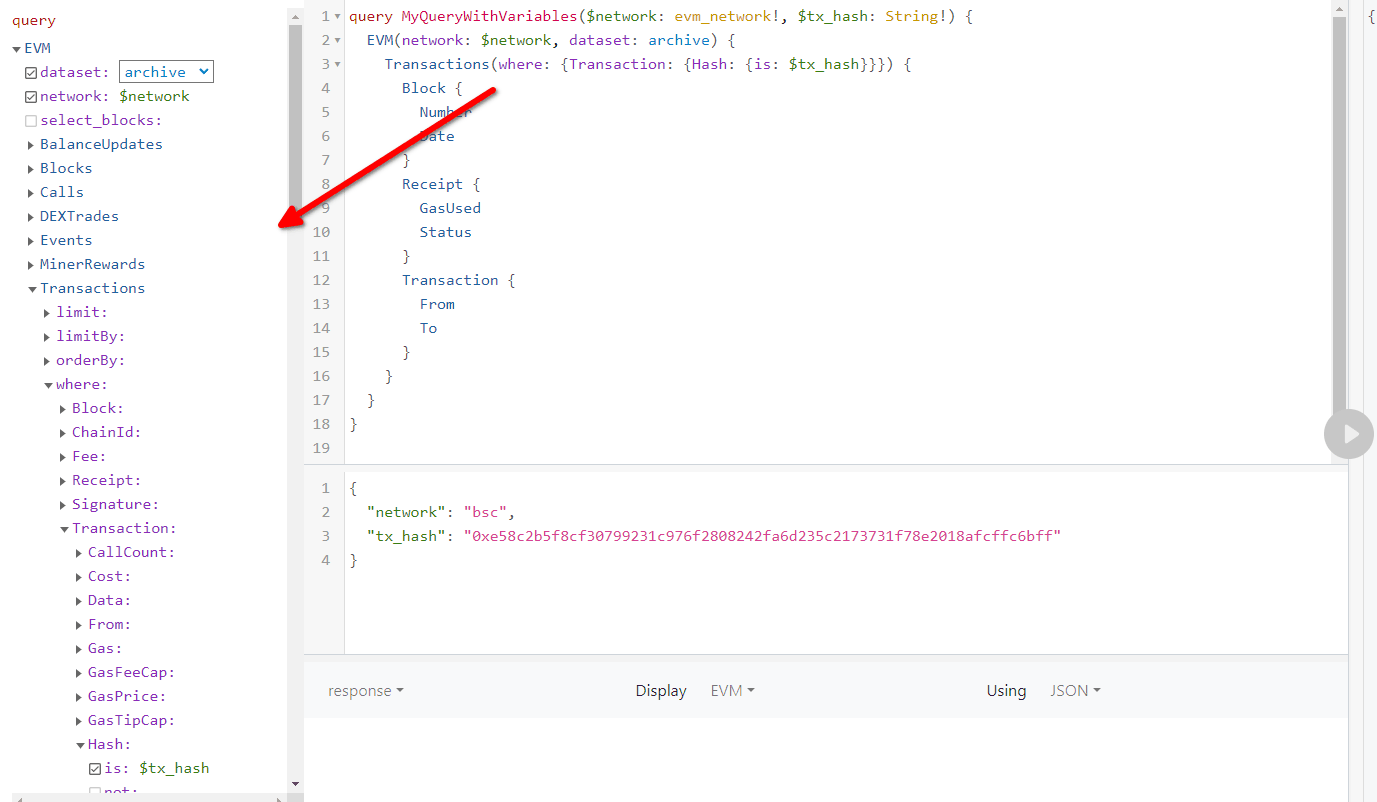Expand the GasTipCap: field
Image resolution: width=1377 pixels, height=802 pixels.
click(x=79, y=721)
